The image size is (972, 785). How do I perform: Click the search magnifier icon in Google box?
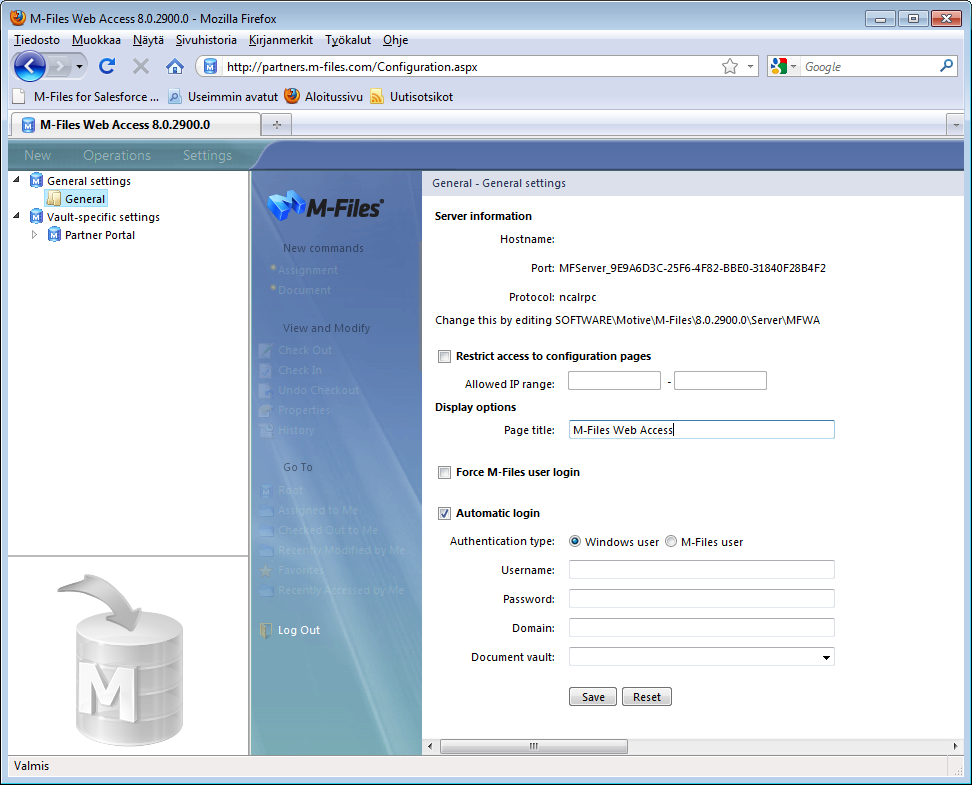(946, 66)
